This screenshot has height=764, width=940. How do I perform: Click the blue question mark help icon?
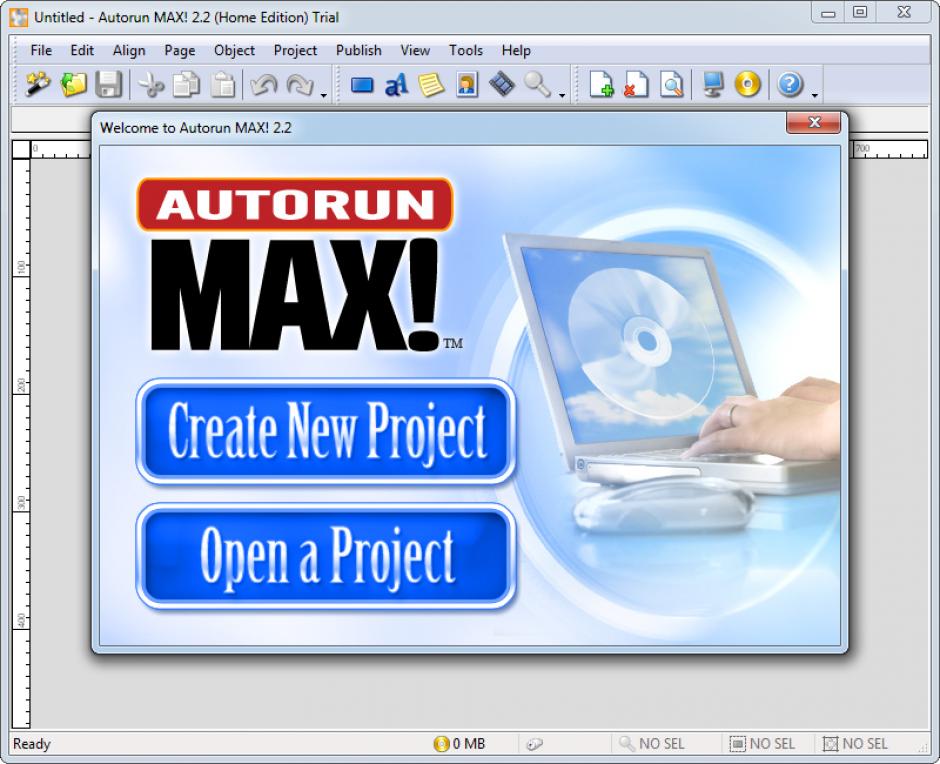coord(790,84)
